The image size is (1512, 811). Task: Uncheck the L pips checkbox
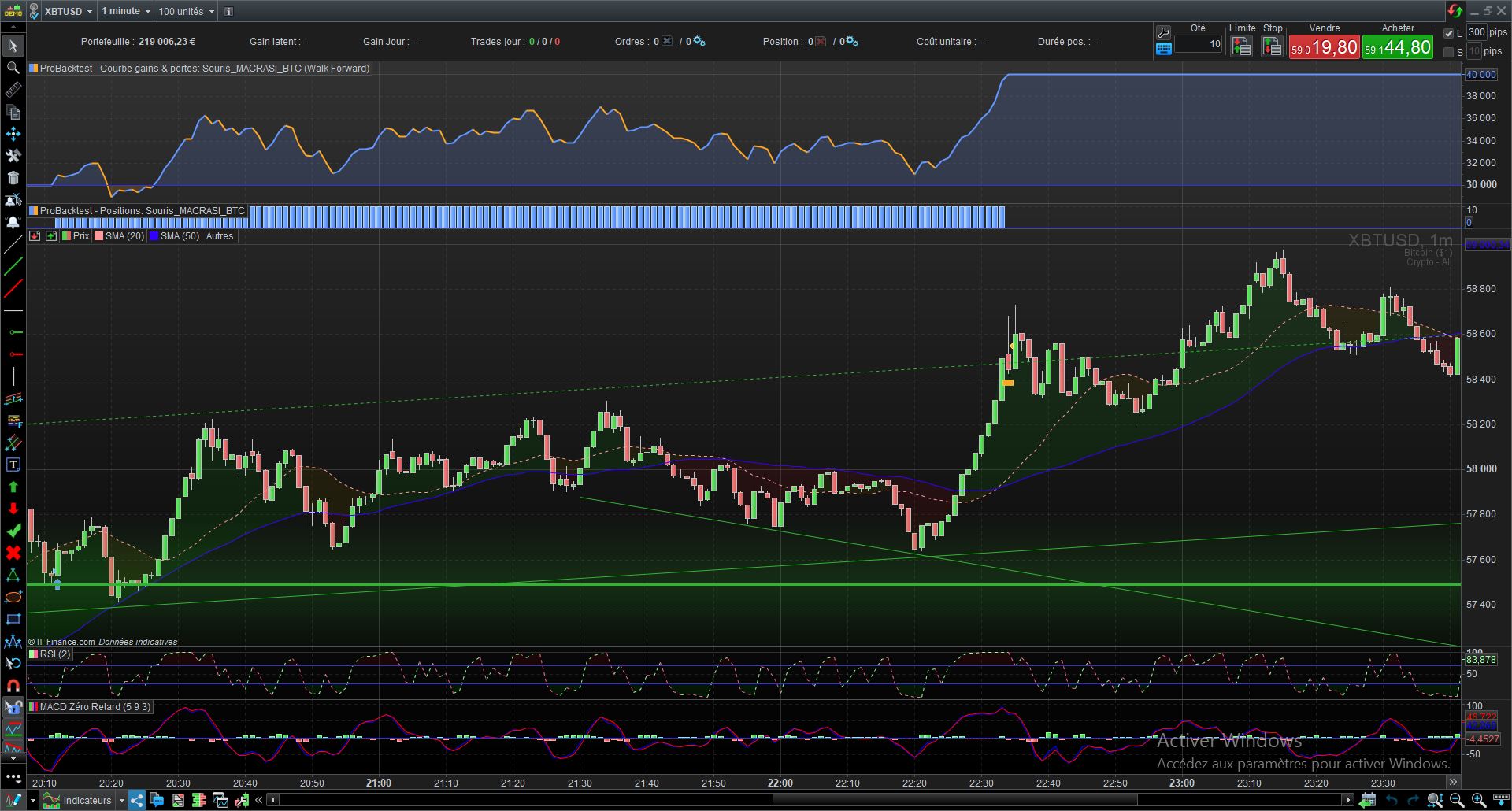point(1449,33)
